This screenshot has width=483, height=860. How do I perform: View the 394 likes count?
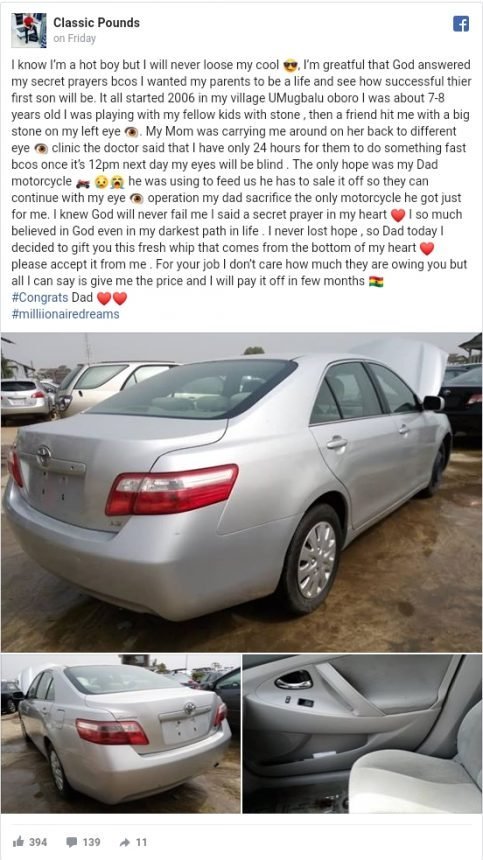pyautogui.click(x=38, y=842)
